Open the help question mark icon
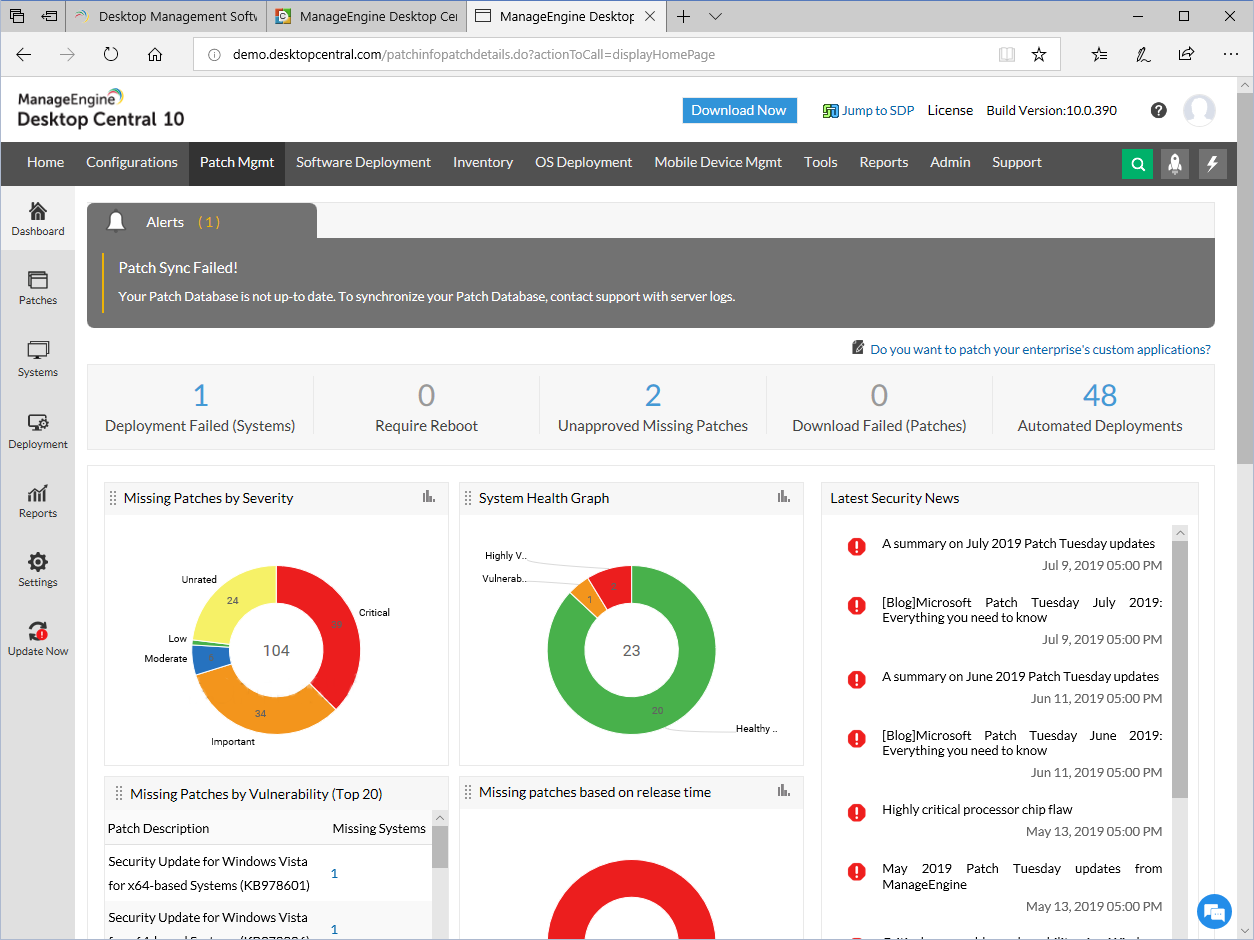 pos(1158,110)
